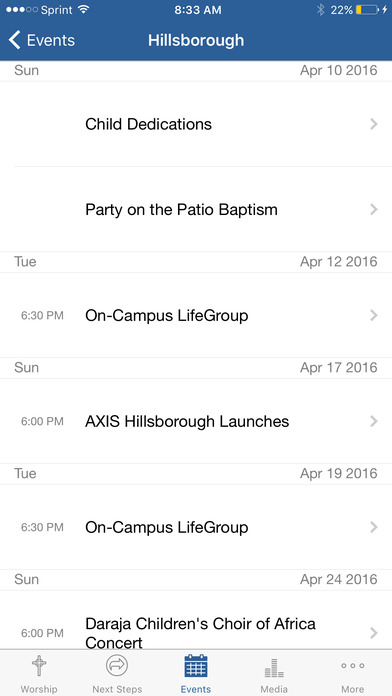Open Next Steps arrow icon
Viewport: 392px width, 696px height.
pos(117,665)
